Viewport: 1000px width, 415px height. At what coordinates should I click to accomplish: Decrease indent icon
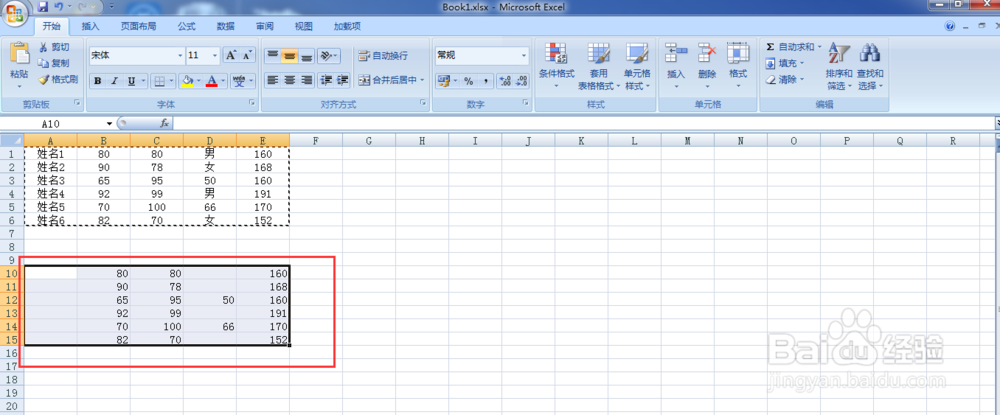coord(326,80)
